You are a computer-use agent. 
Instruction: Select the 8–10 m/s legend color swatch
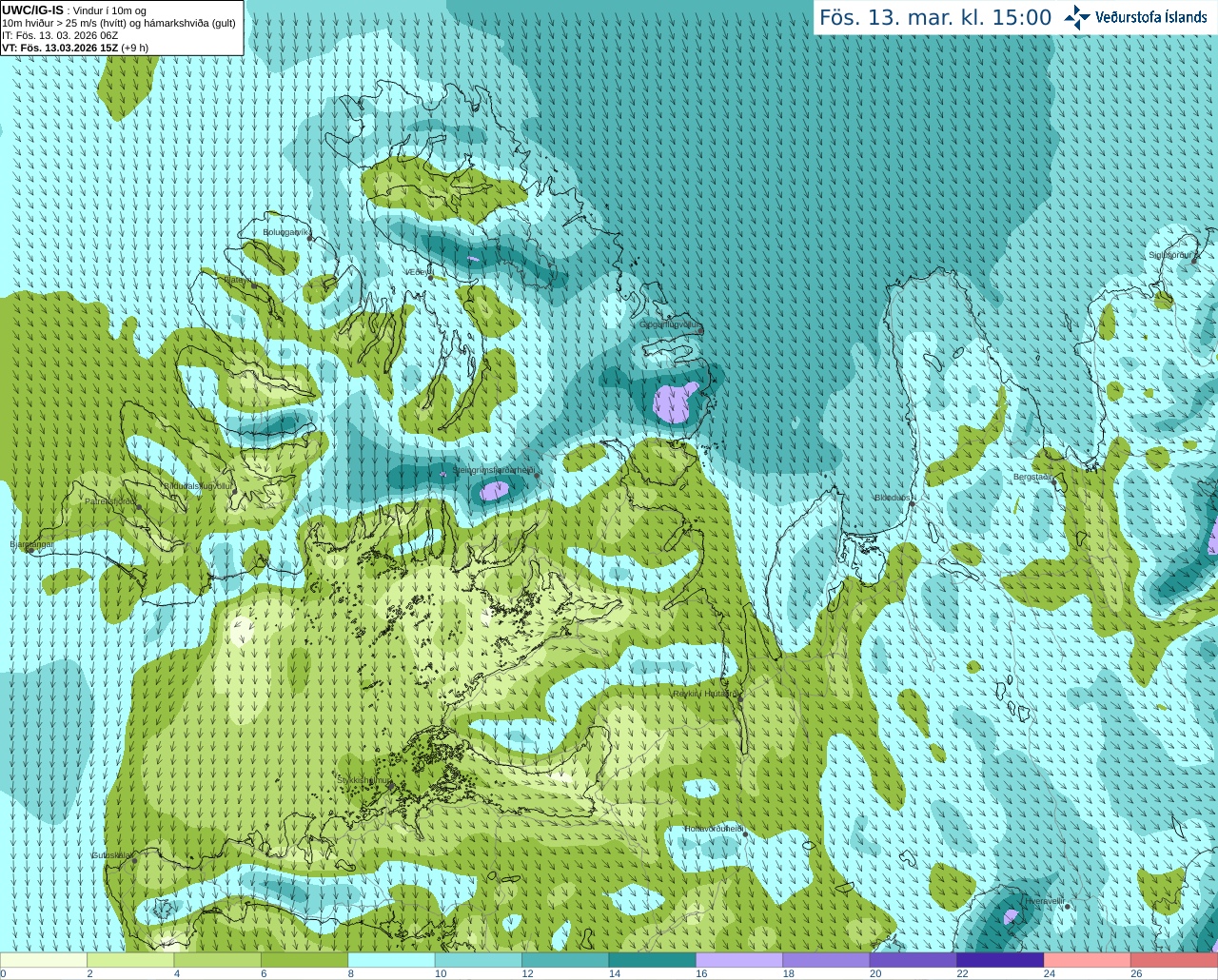coord(391,960)
